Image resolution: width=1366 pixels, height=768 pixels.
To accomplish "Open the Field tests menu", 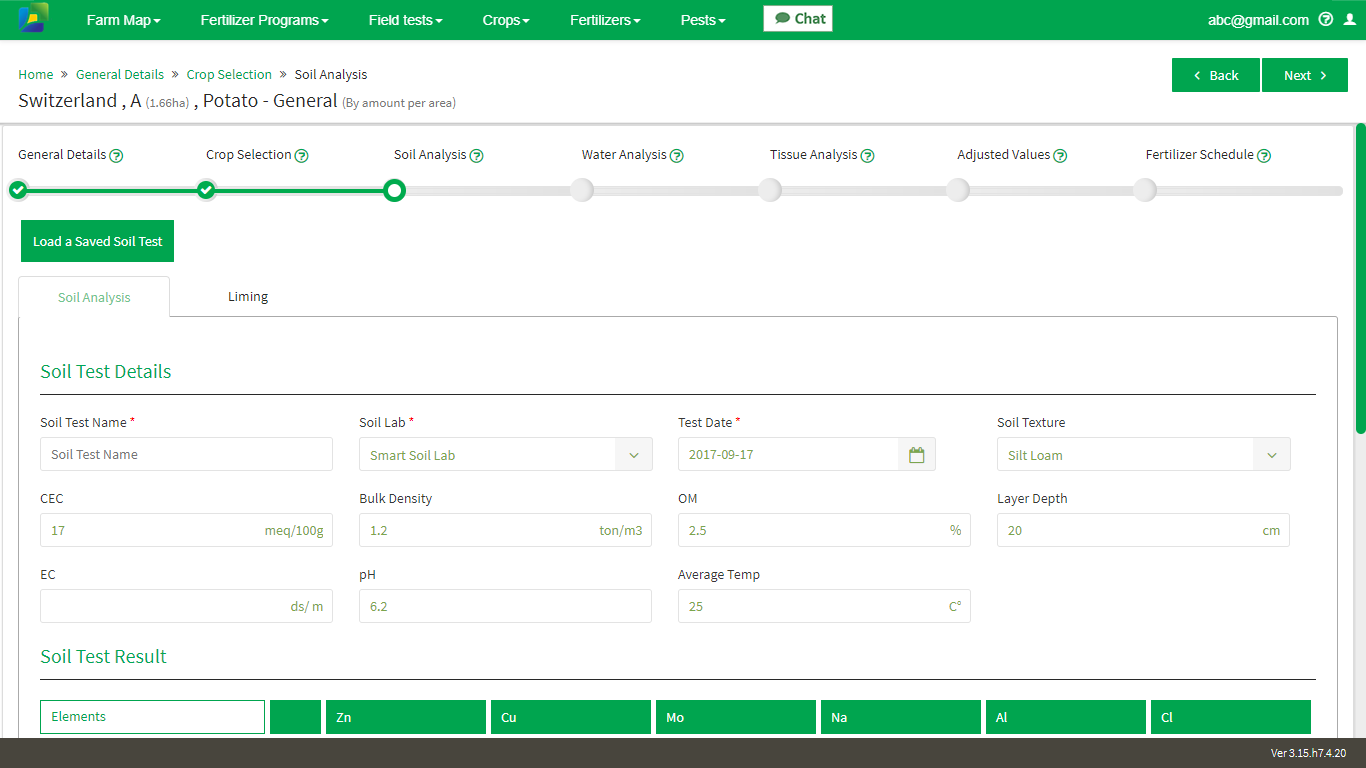I will tap(405, 20).
